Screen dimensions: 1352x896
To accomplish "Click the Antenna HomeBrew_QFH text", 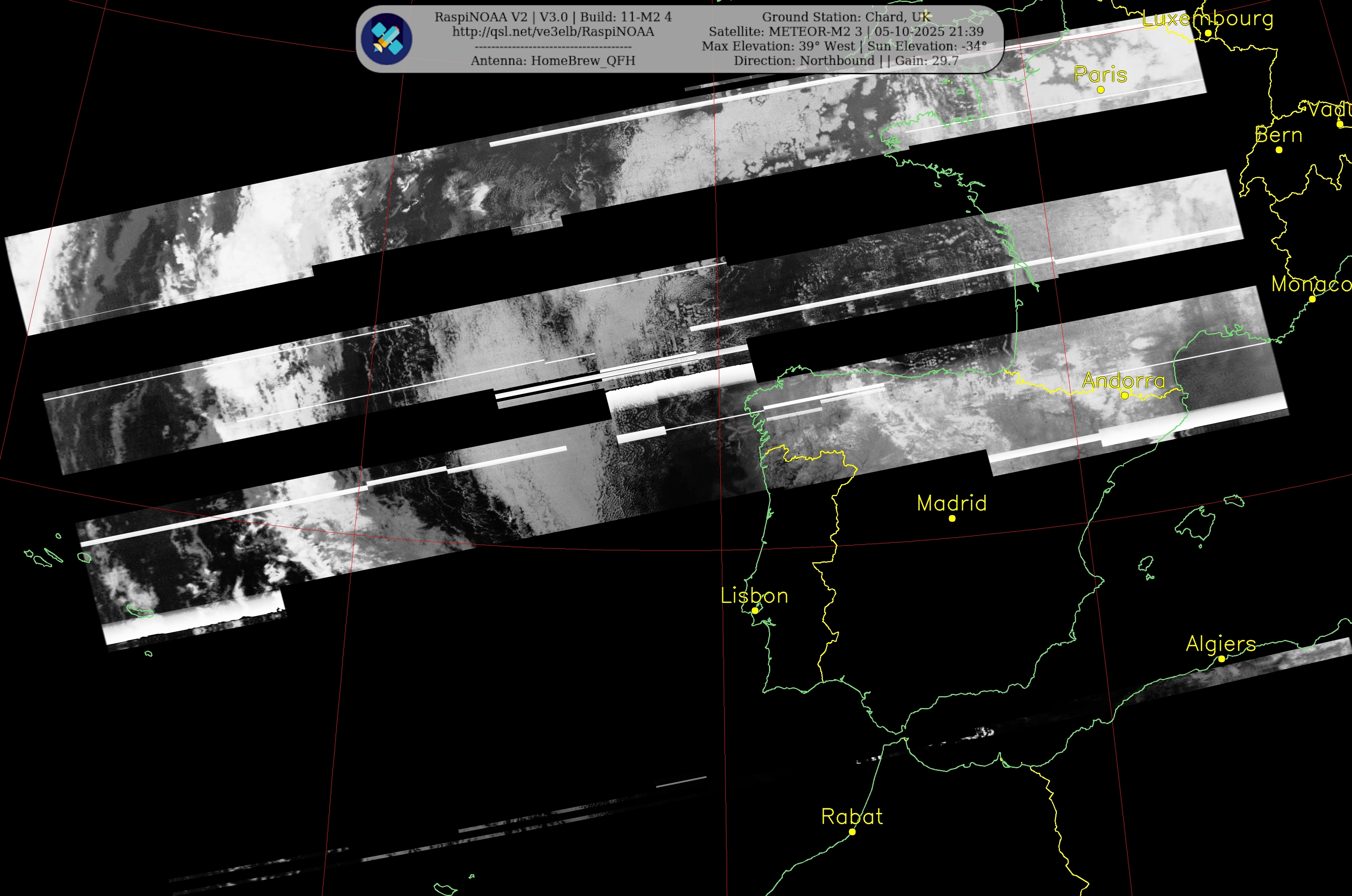I will [553, 60].
